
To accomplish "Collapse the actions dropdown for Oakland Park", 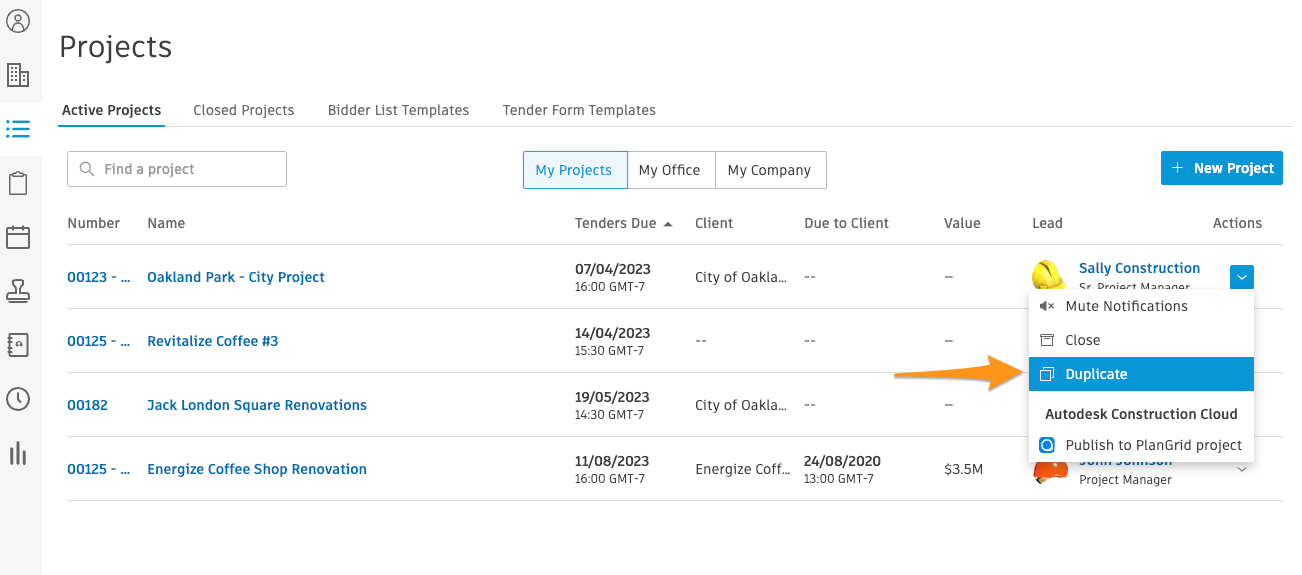I will point(1242,277).
